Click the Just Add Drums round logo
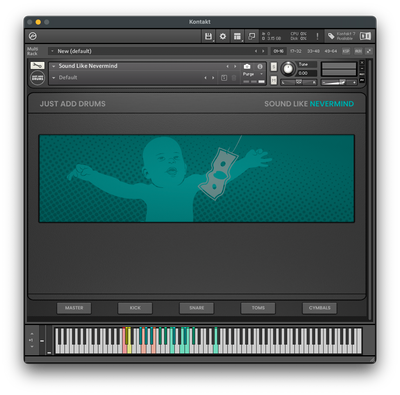This screenshot has height=395, width=400. click(x=37, y=79)
